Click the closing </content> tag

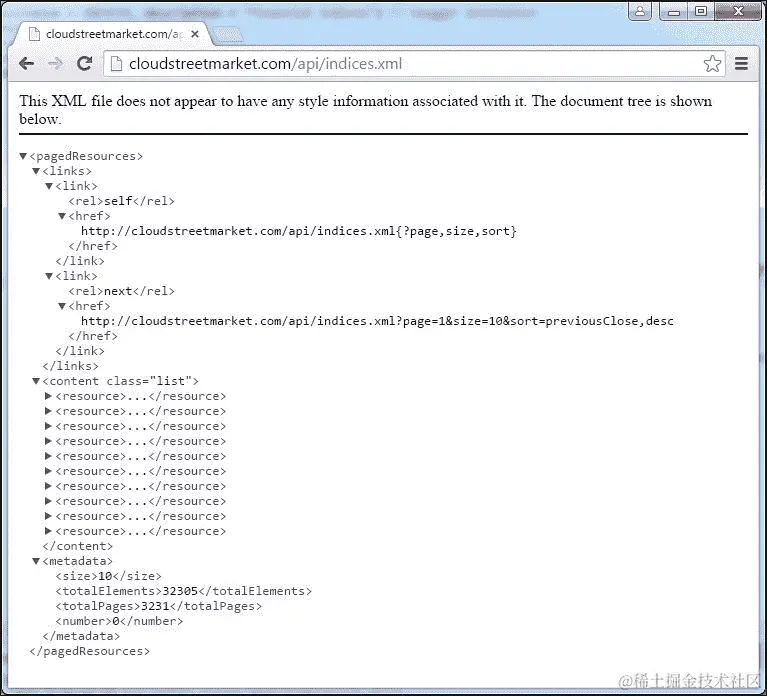click(77, 546)
